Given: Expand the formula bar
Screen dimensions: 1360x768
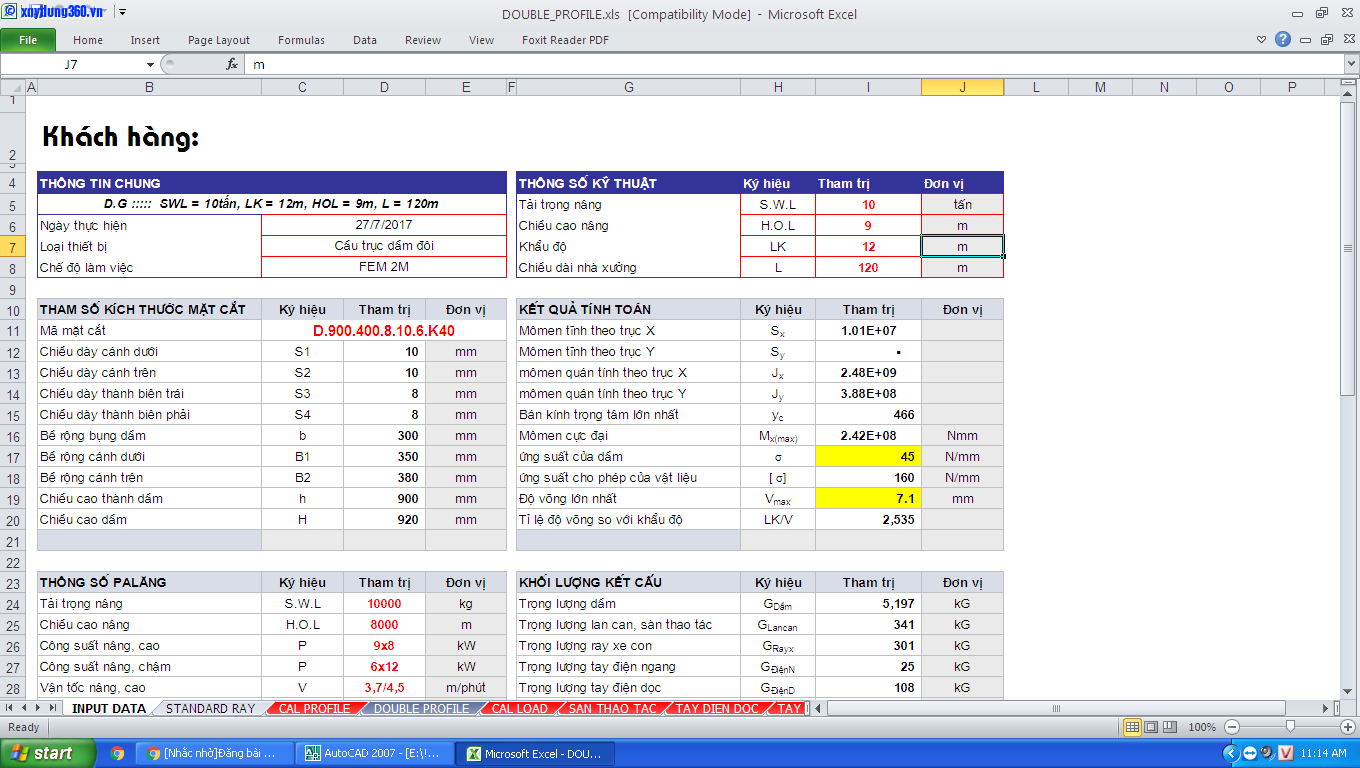Looking at the screenshot, I should 1351,64.
